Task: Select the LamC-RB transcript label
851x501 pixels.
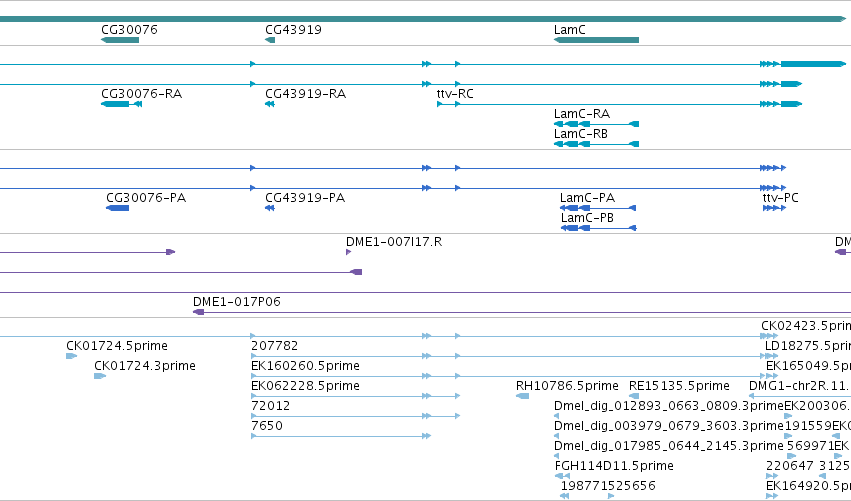Action: [x=581, y=134]
